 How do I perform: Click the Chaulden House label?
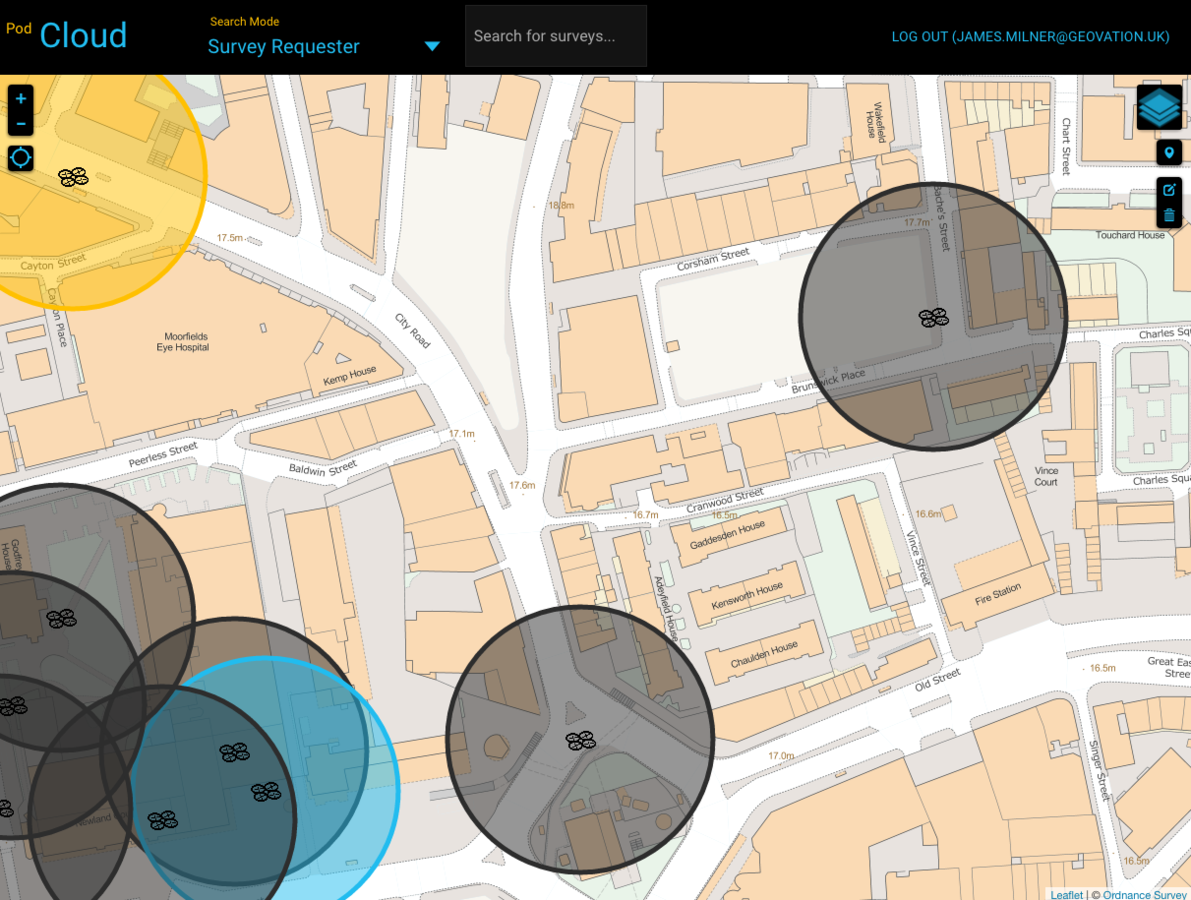coord(764,654)
